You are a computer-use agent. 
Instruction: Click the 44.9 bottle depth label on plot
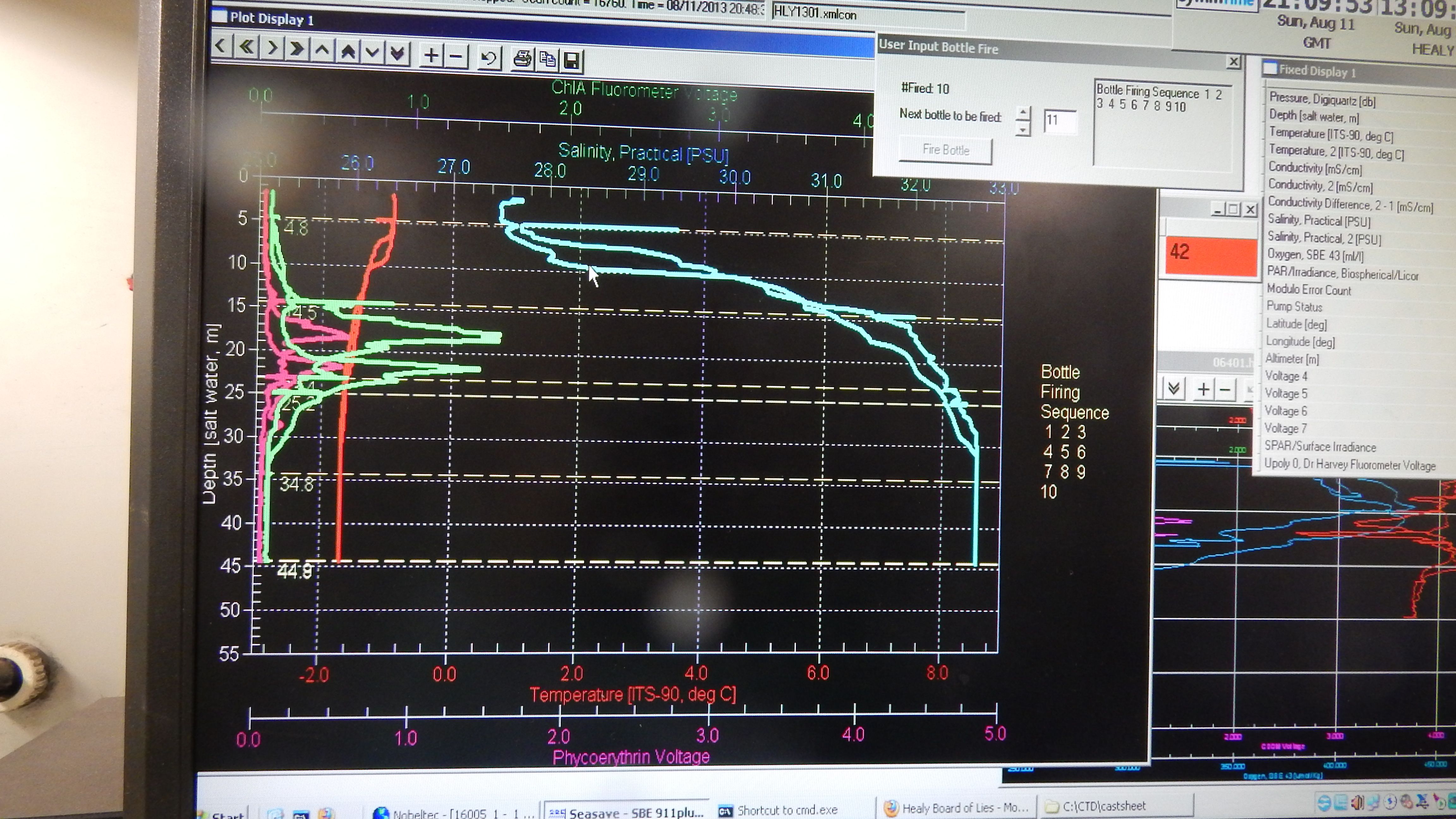click(294, 571)
